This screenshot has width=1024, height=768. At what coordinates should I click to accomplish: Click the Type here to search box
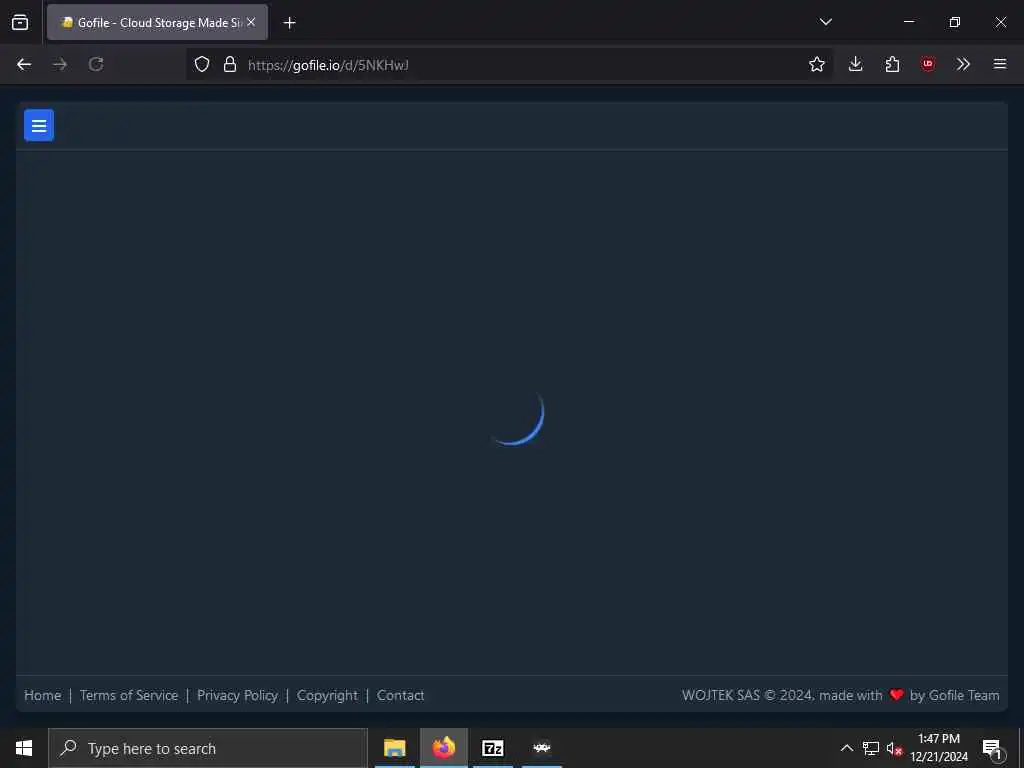(x=208, y=748)
